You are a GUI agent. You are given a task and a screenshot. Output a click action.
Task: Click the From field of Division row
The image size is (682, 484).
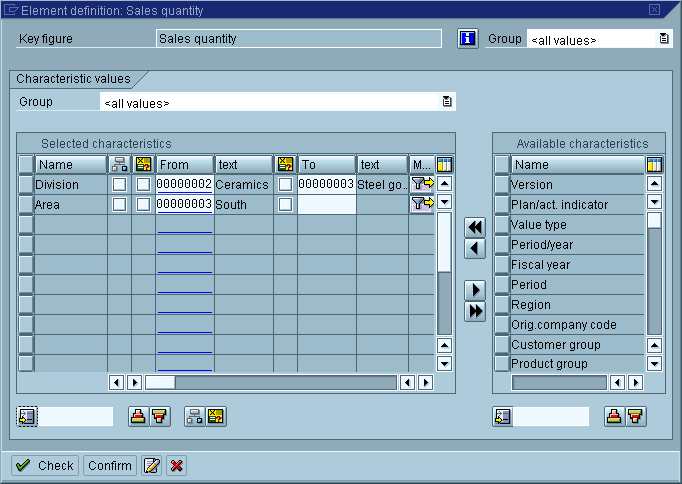point(184,184)
